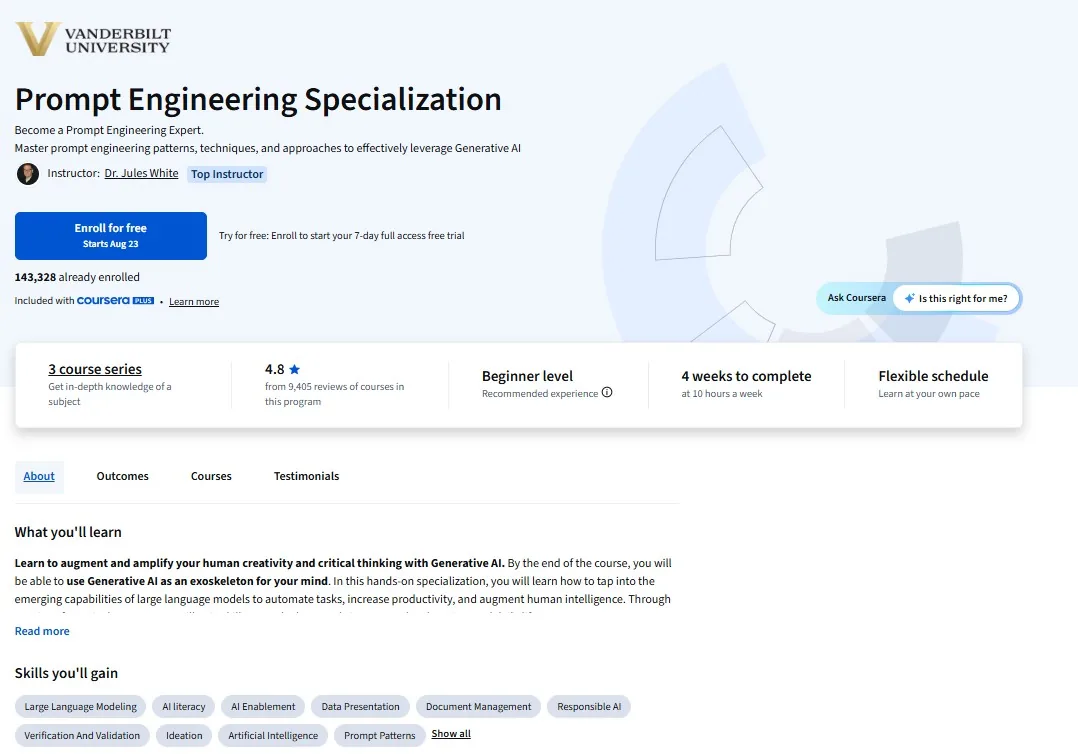Click Dr. Jules White's instructor avatar
Screen dimensions: 1078x754
(x=28, y=174)
